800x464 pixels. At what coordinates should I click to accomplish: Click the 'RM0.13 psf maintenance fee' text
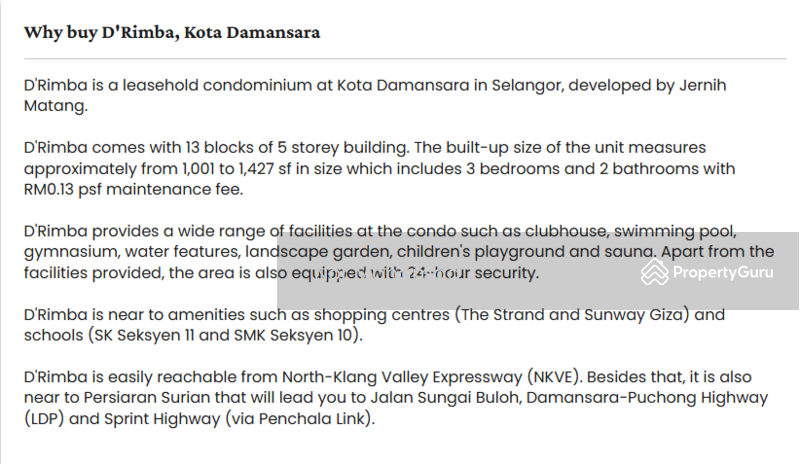tap(132, 189)
